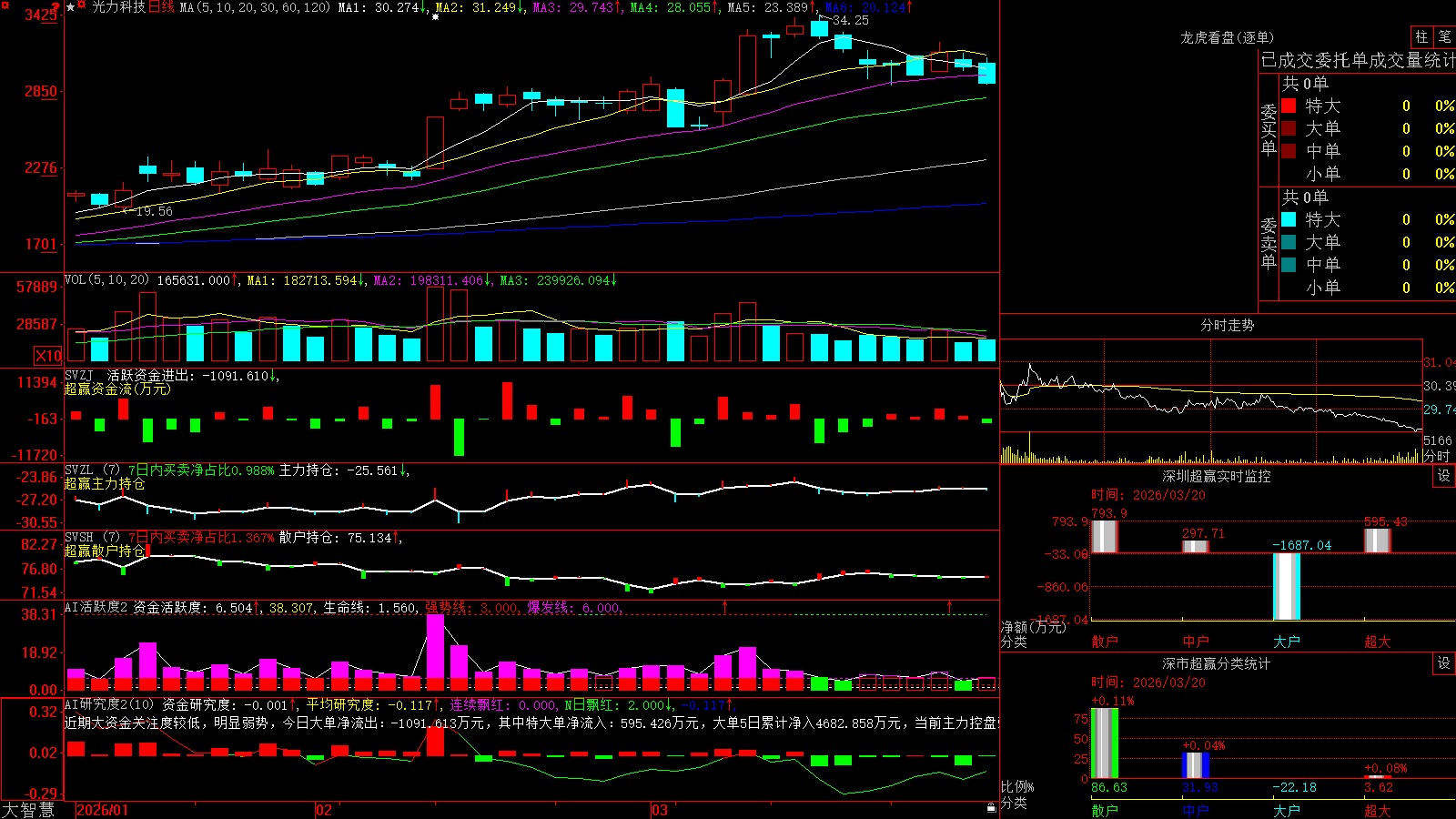
Task: Click the 297.71 中户 bar in realtime monitor
Action: [x=1196, y=546]
